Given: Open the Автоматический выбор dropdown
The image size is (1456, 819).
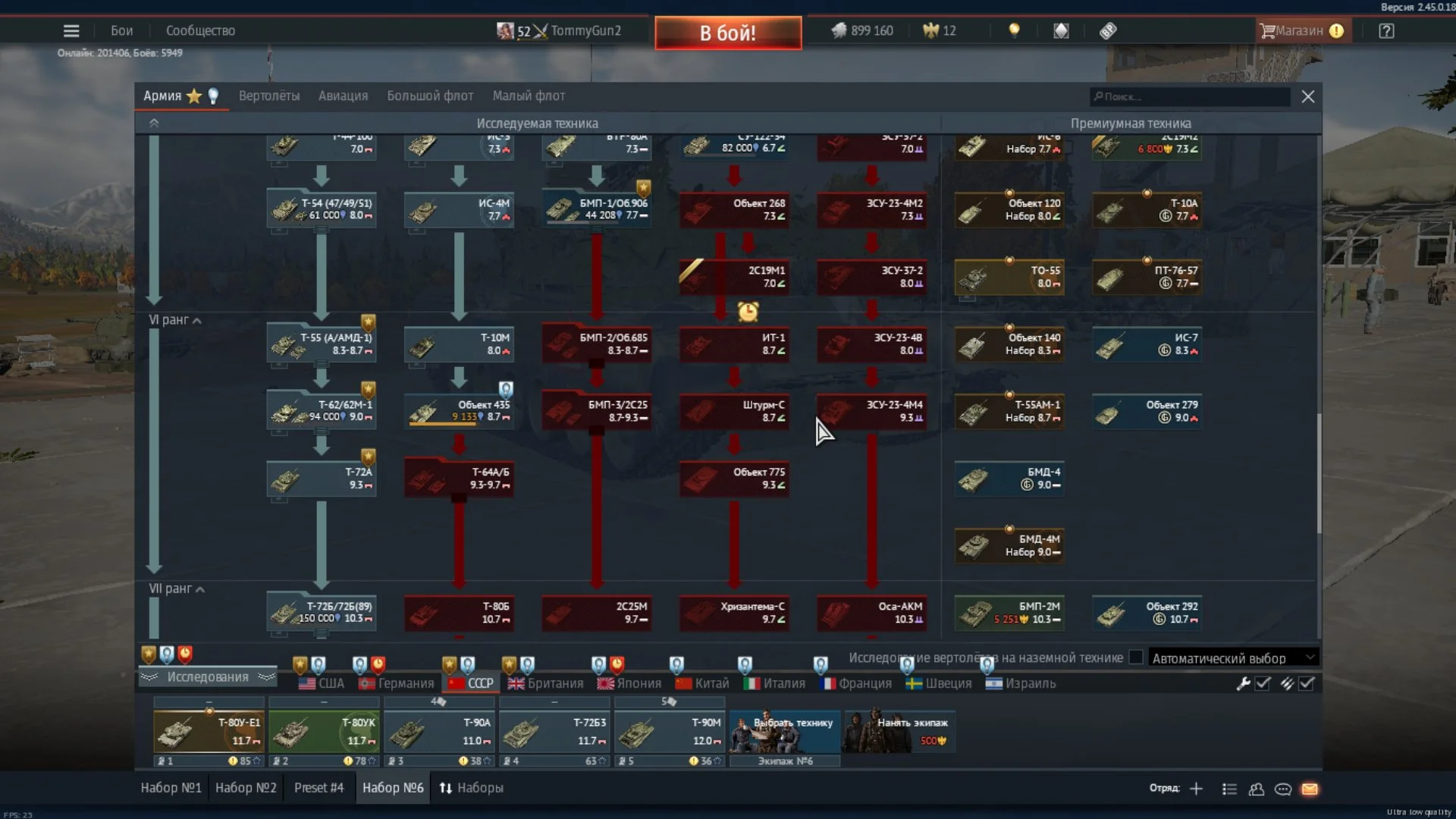Looking at the screenshot, I should [1233, 657].
